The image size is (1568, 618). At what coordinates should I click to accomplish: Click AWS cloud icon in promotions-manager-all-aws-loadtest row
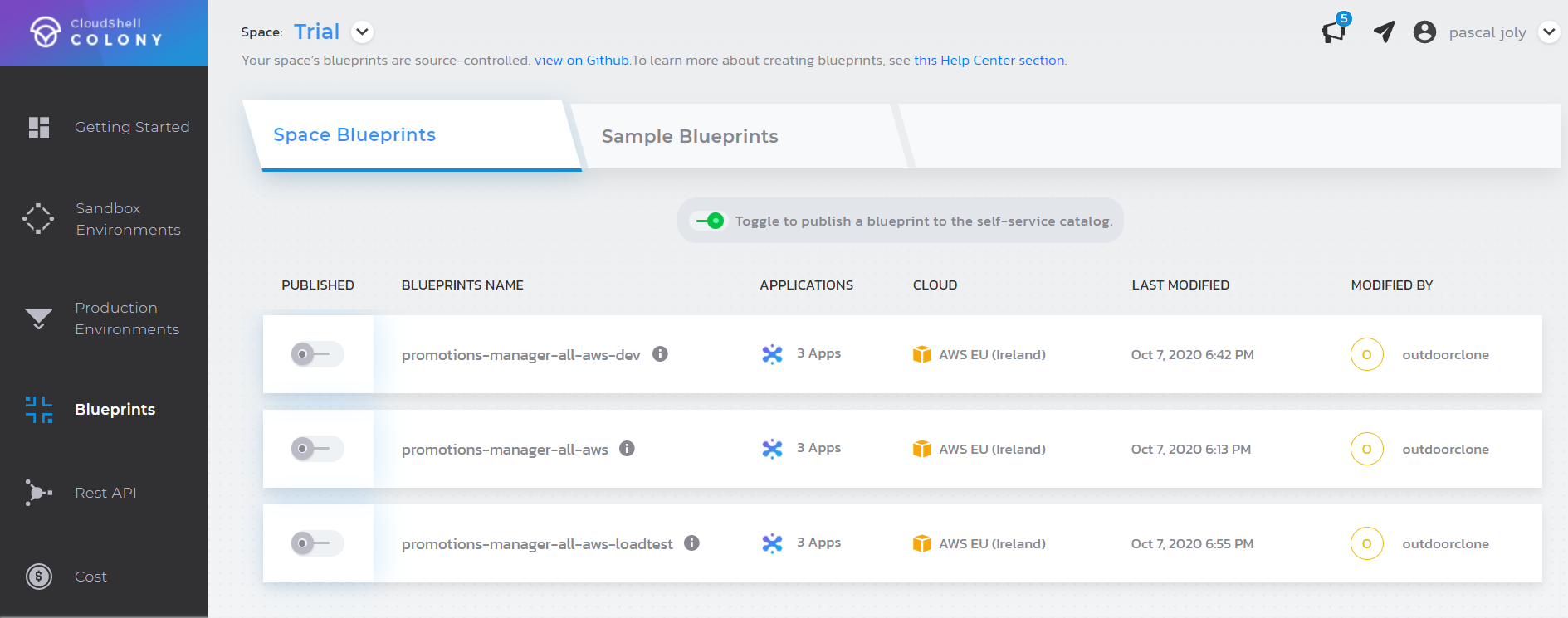[x=921, y=543]
